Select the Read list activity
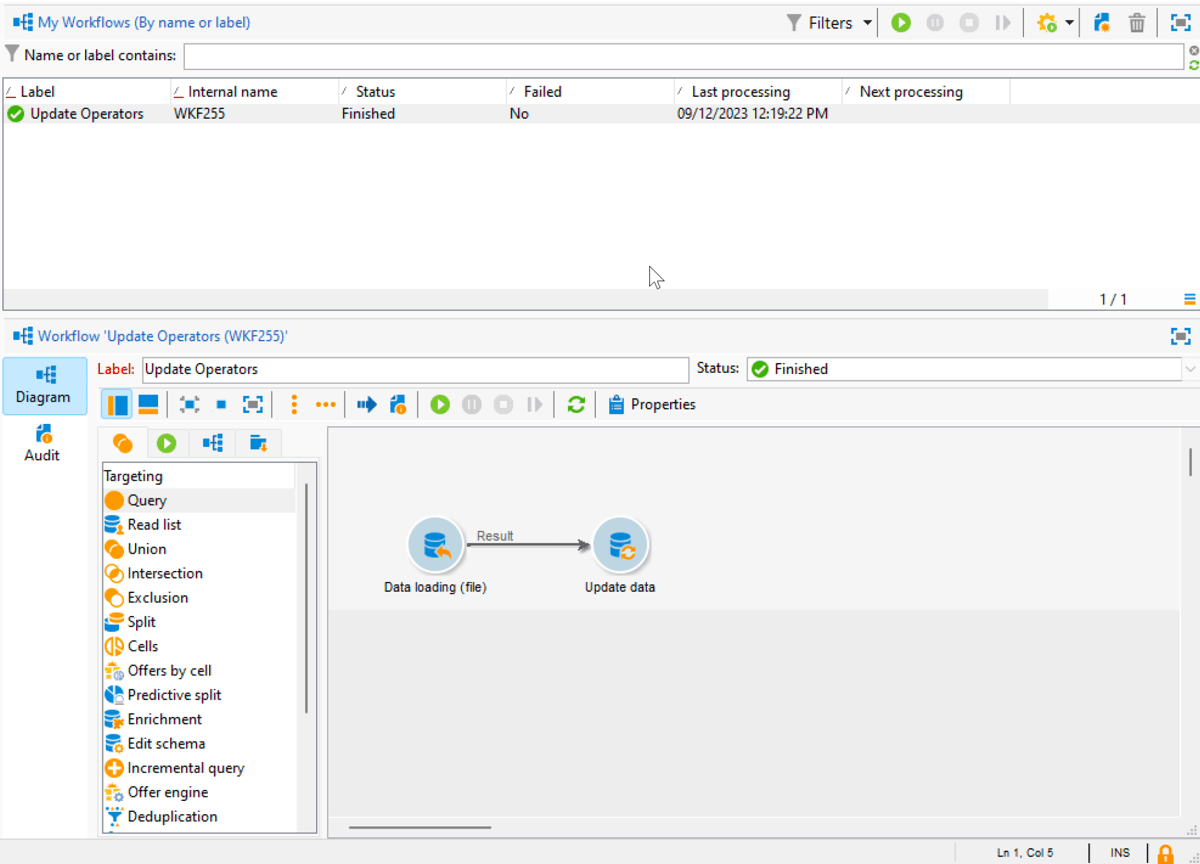The height and width of the screenshot is (864, 1200). [x=200, y=525]
